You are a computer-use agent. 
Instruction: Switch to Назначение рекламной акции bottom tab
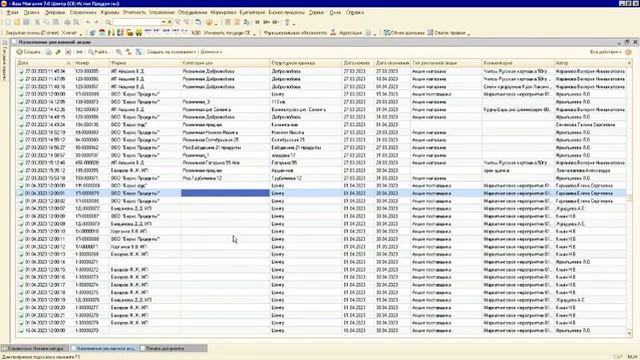coord(104,349)
